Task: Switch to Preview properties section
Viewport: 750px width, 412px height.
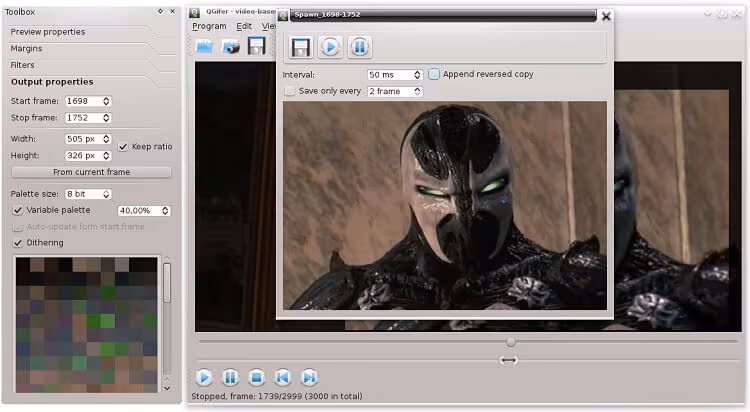Action: pyautogui.click(x=48, y=32)
